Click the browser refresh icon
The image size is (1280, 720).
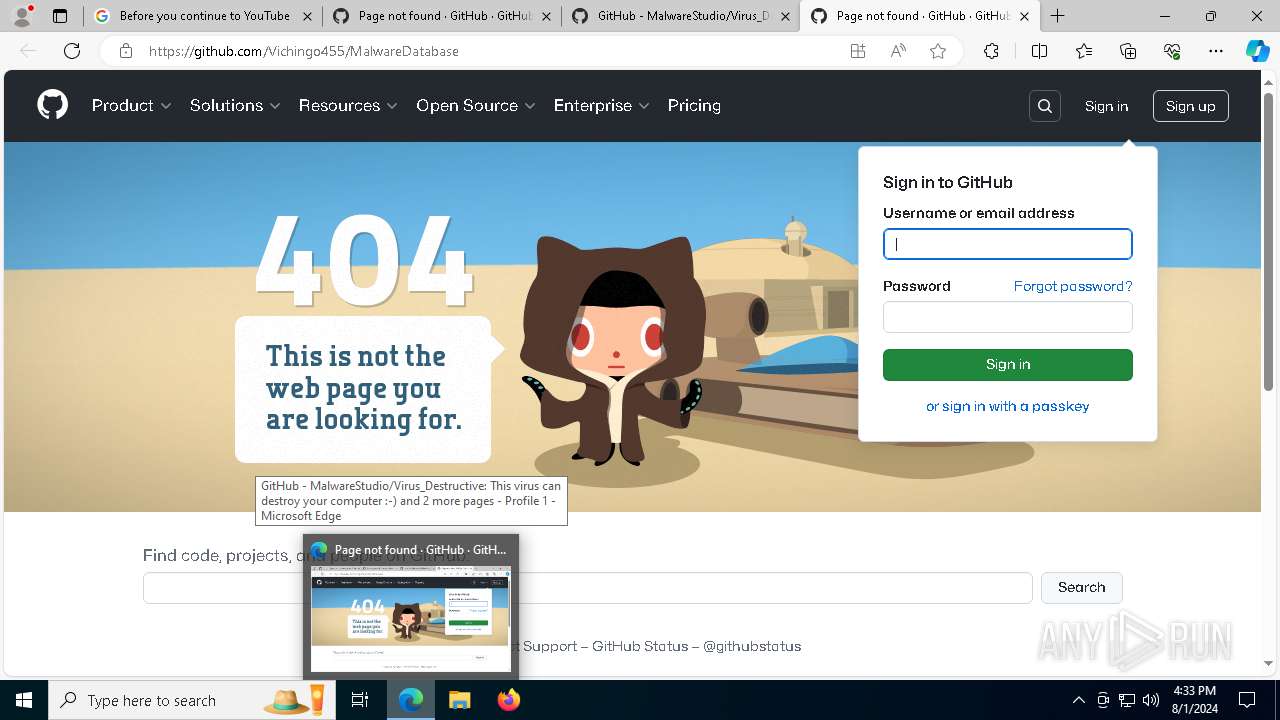tap(72, 51)
